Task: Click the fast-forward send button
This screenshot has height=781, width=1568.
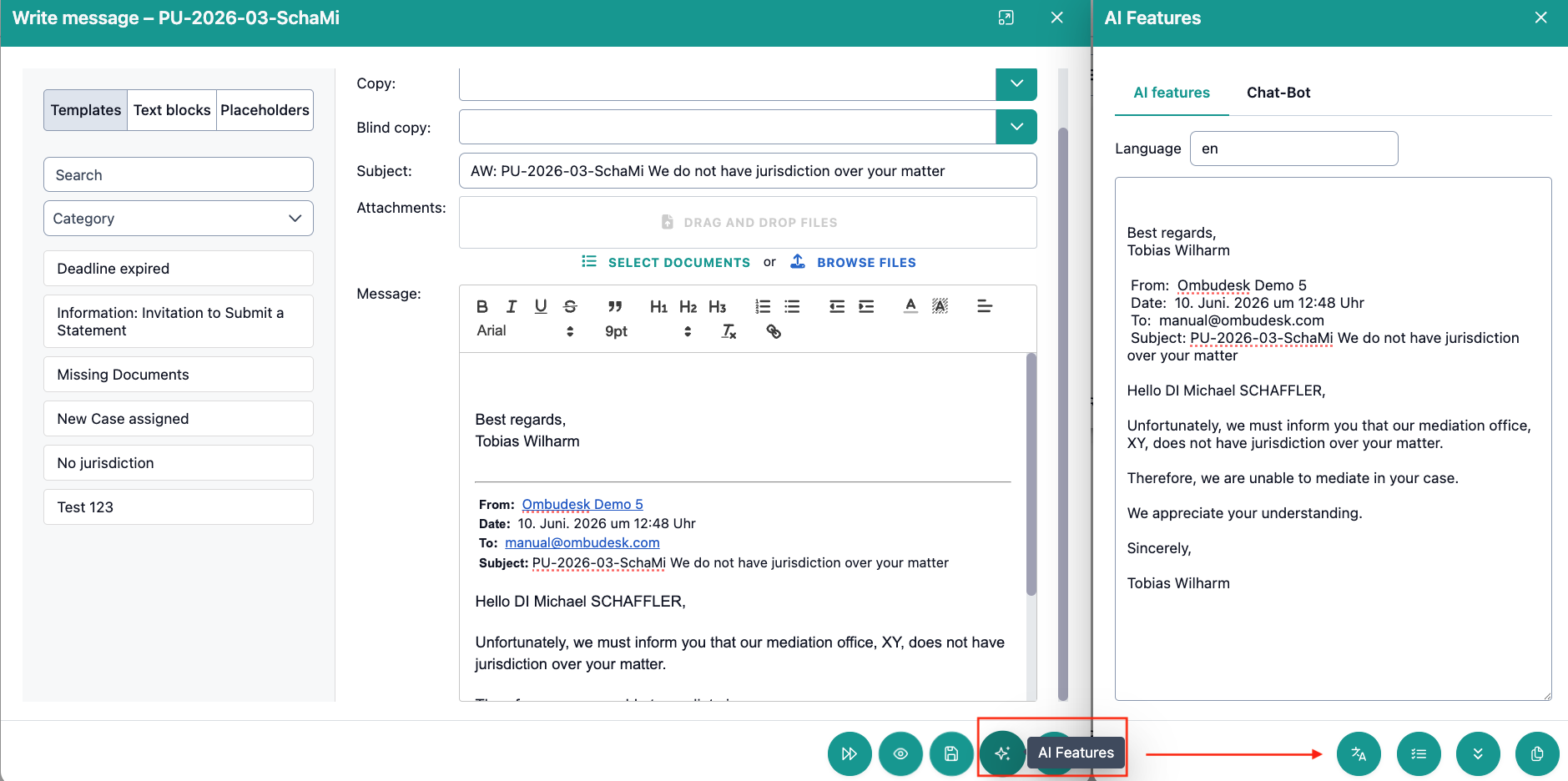Action: click(850, 753)
